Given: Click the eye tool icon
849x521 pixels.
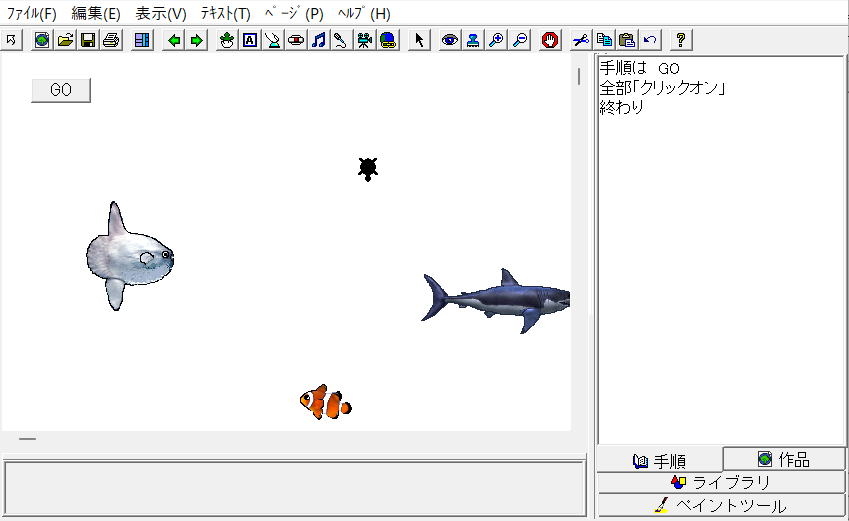Looking at the screenshot, I should [449, 40].
